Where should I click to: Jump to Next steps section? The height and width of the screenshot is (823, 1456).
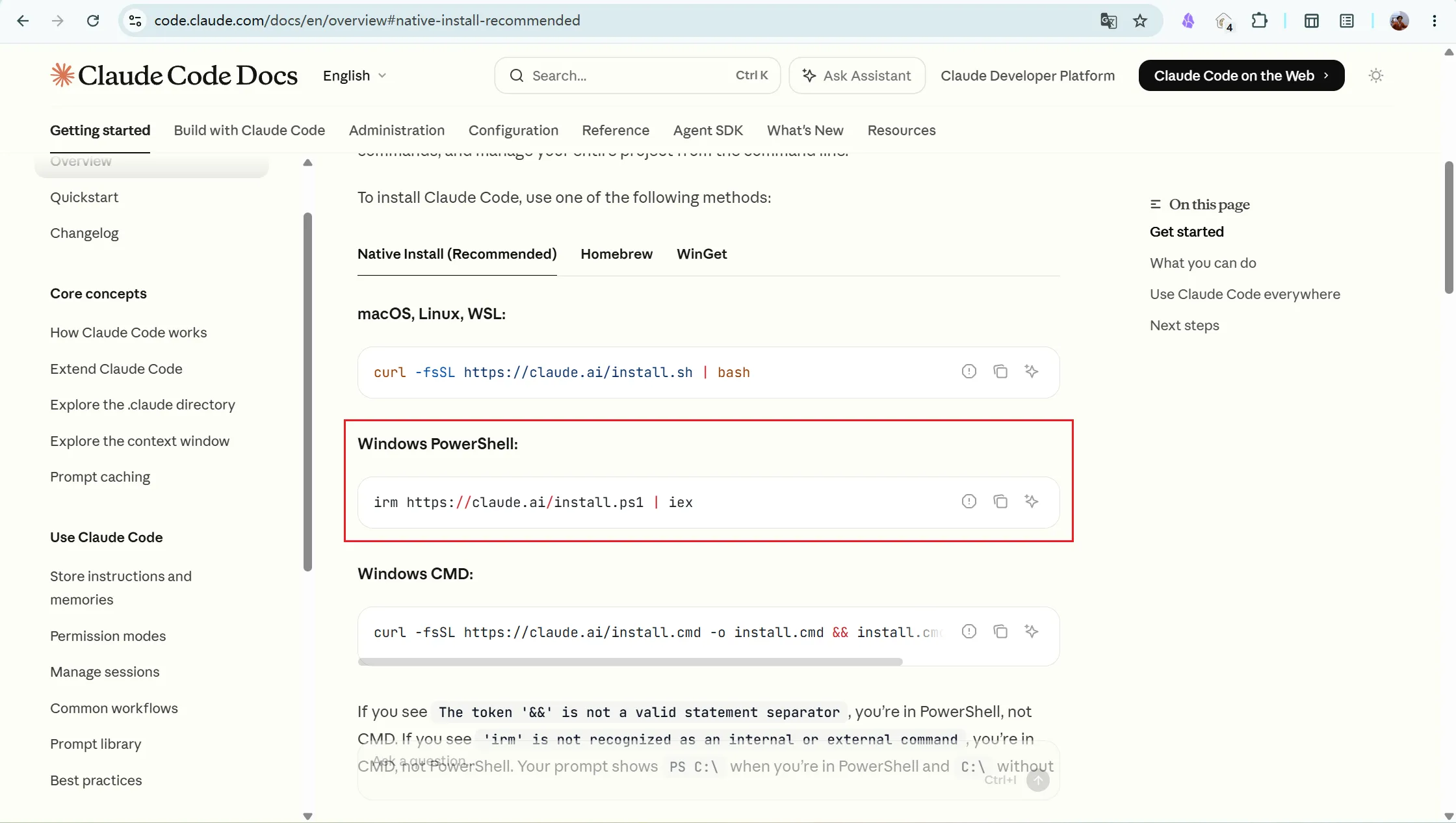pos(1184,325)
